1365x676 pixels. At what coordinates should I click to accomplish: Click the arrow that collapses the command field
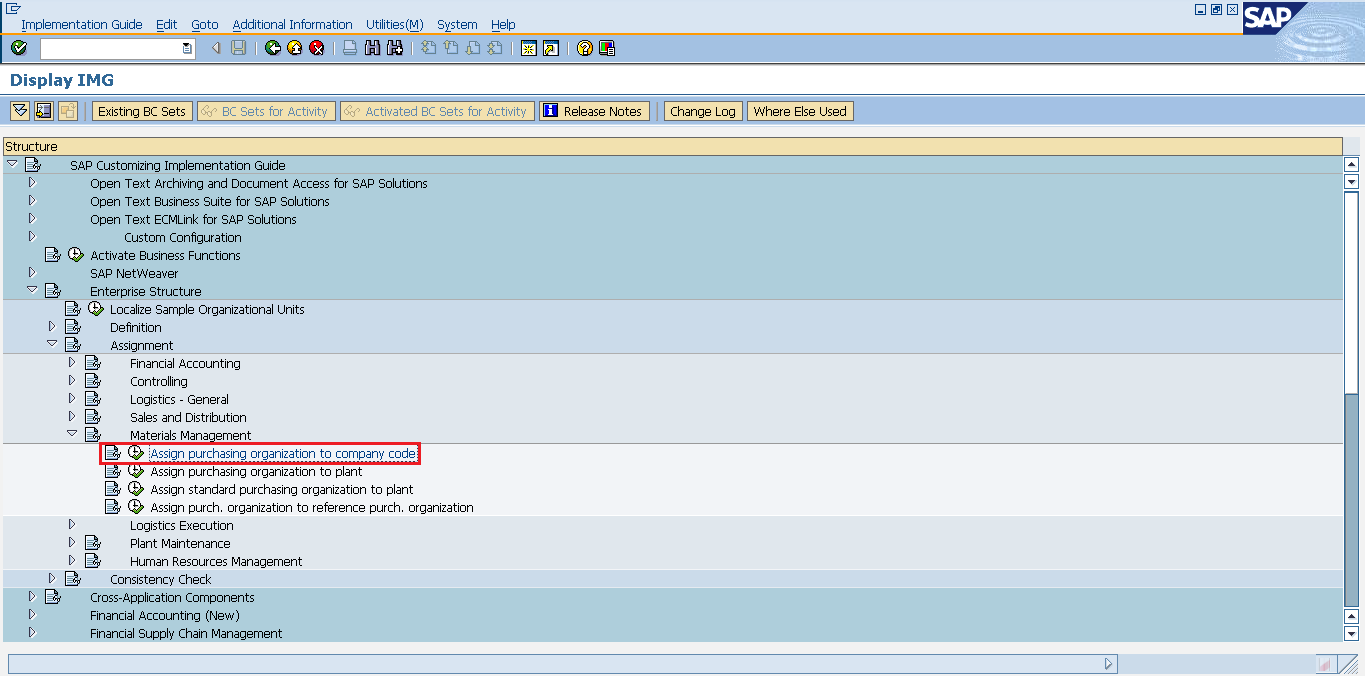pyautogui.click(x=216, y=48)
